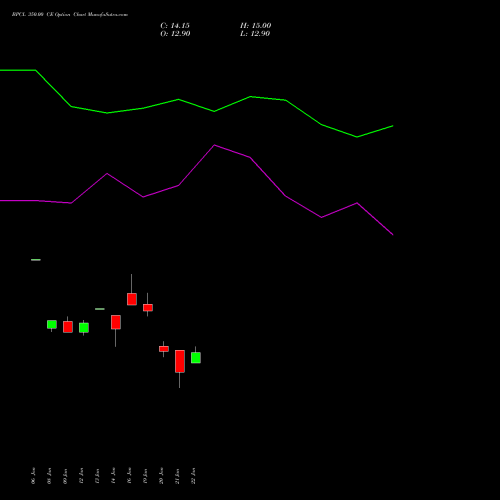500x500 pixels.
Task: Click the '06 Jan' date label
Action: 33,476
